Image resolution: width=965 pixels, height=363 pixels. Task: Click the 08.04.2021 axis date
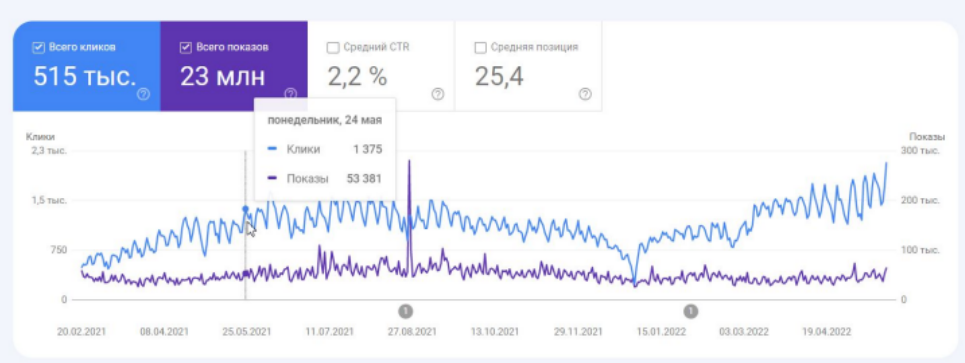click(x=164, y=332)
